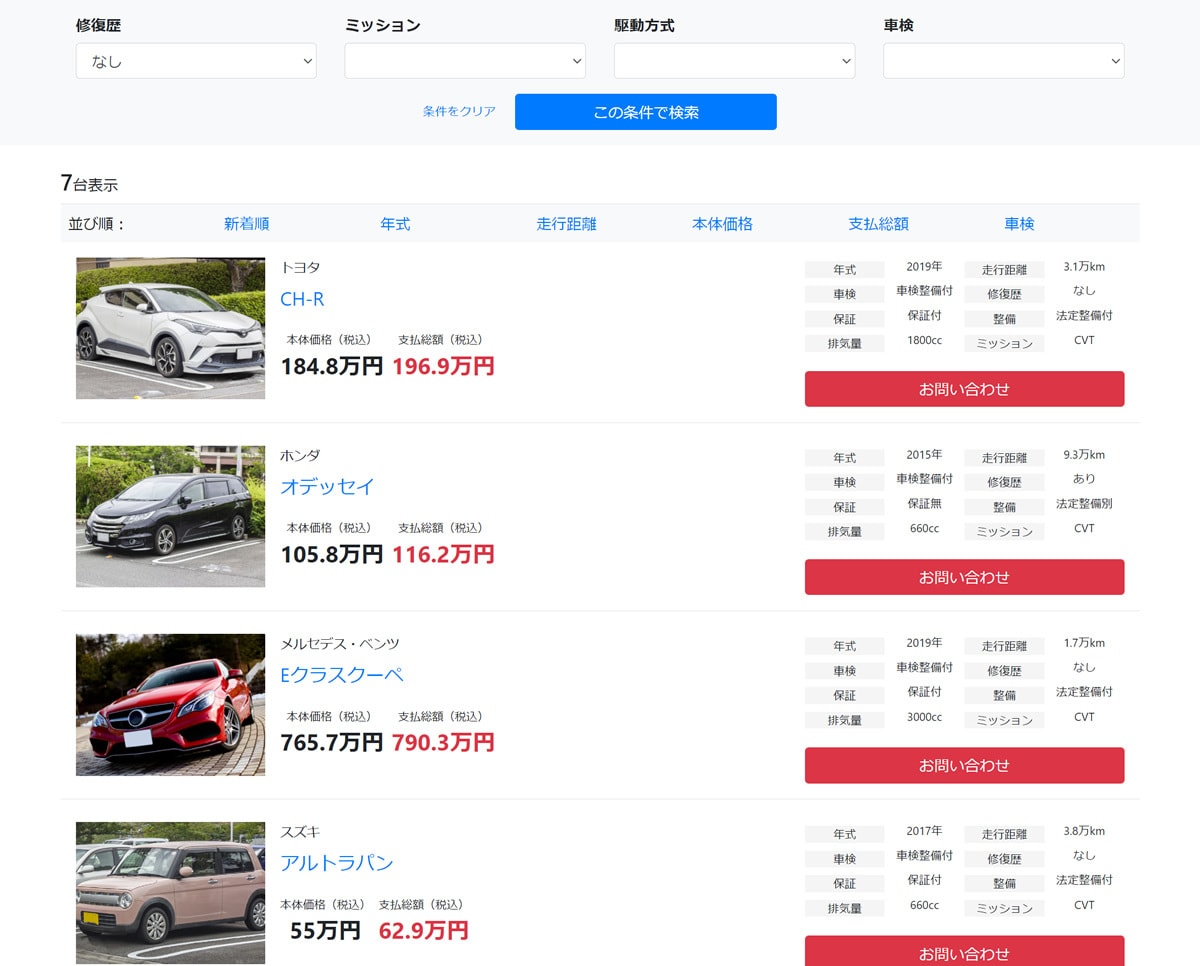1200x966 pixels.
Task: Click the ホンダ maker name
Action: [300, 455]
